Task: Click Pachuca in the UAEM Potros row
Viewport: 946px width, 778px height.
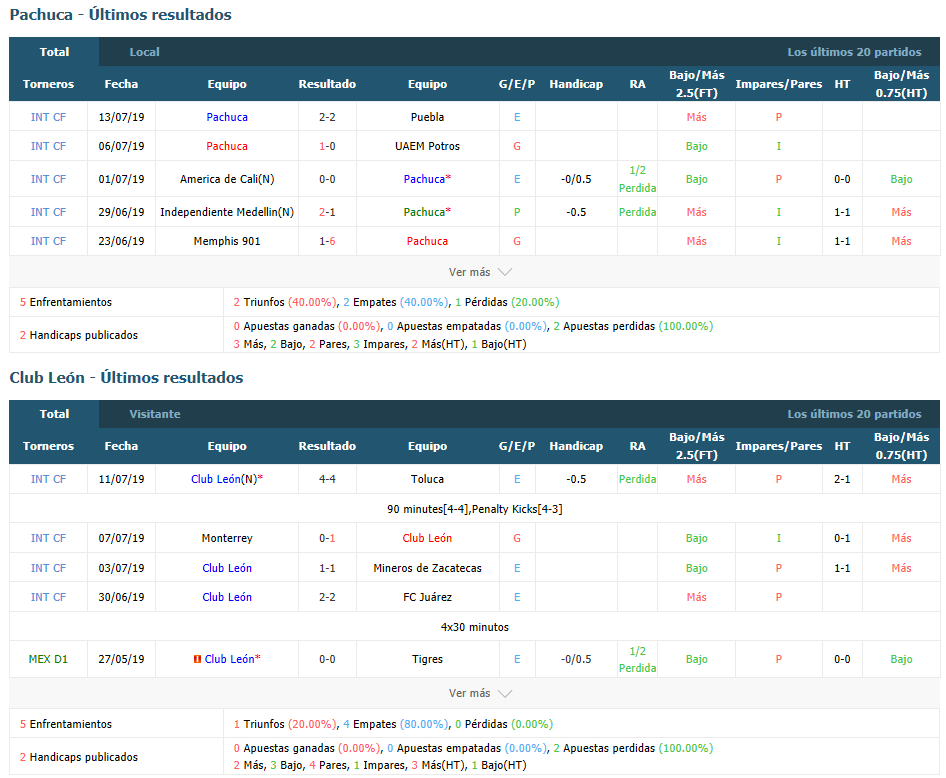Action: [x=227, y=146]
